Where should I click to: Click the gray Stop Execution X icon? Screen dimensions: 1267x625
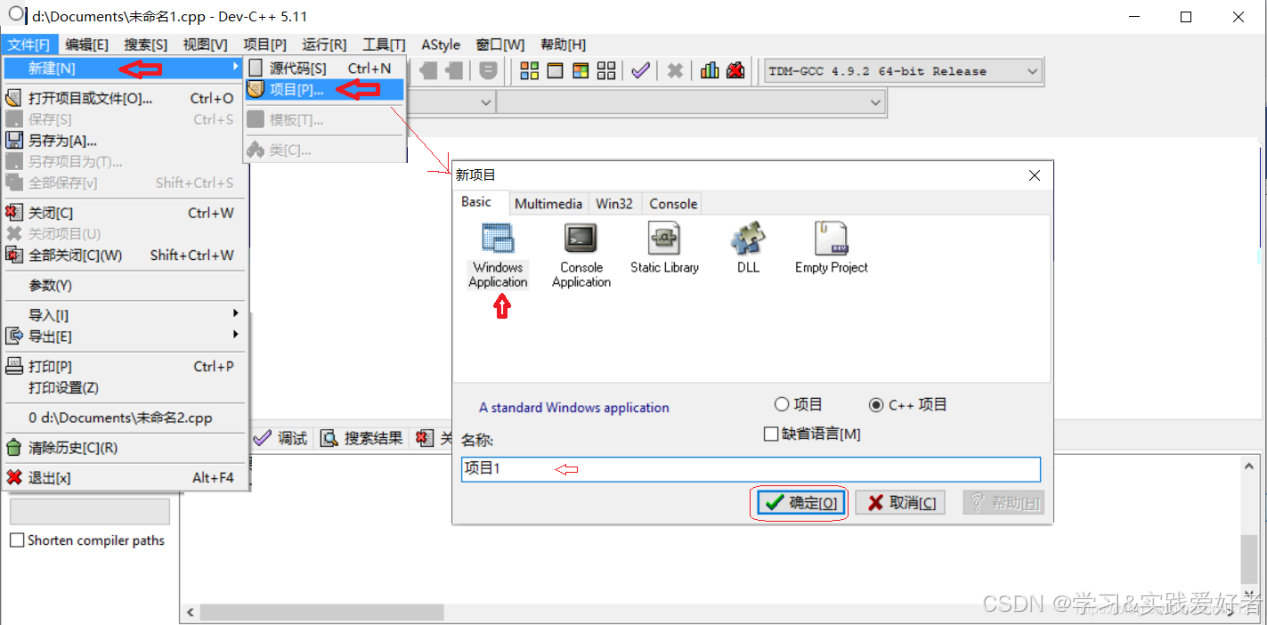pyautogui.click(x=675, y=70)
